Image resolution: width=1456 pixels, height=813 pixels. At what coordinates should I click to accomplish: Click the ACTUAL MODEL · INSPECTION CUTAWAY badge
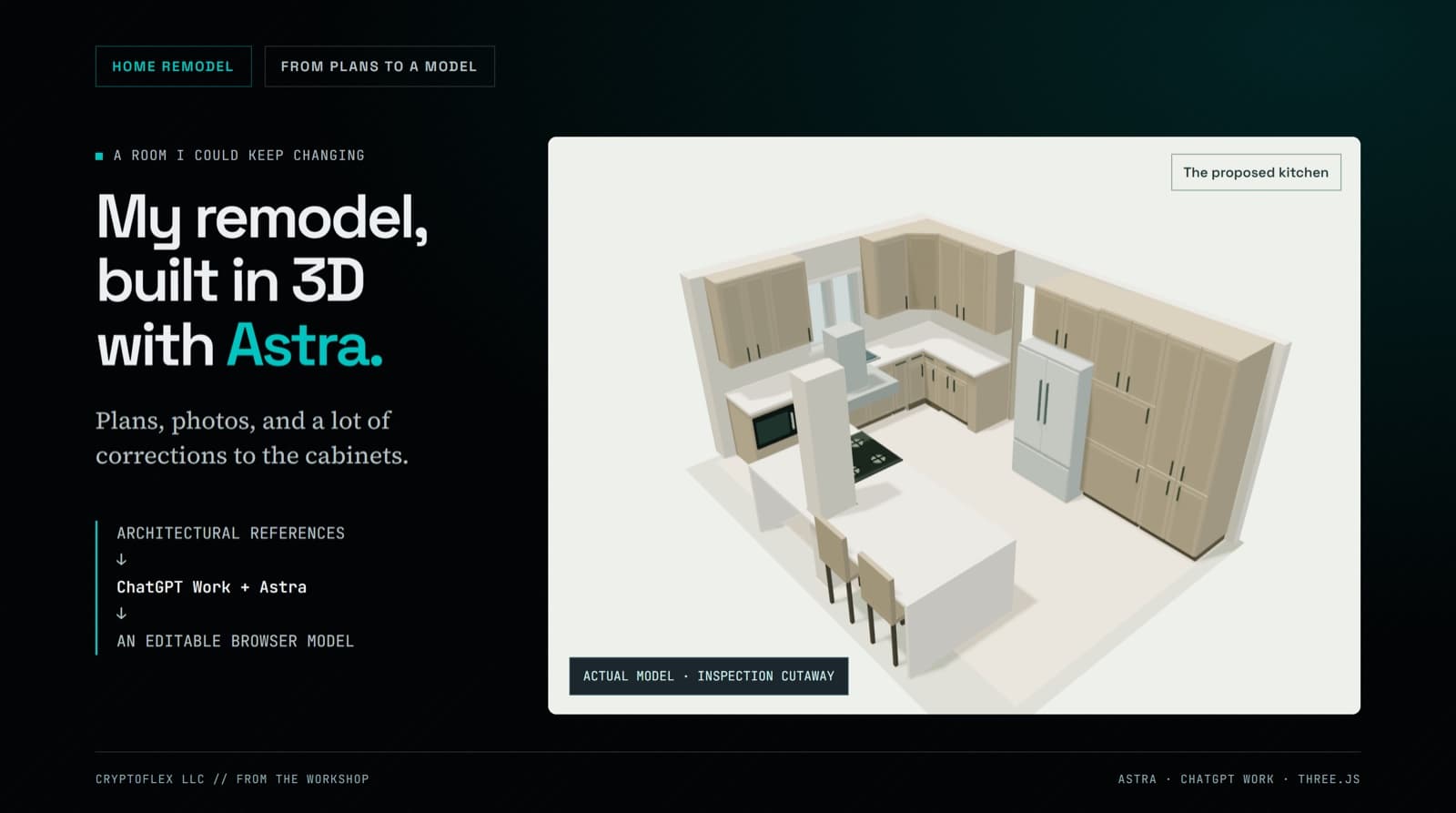(x=709, y=676)
